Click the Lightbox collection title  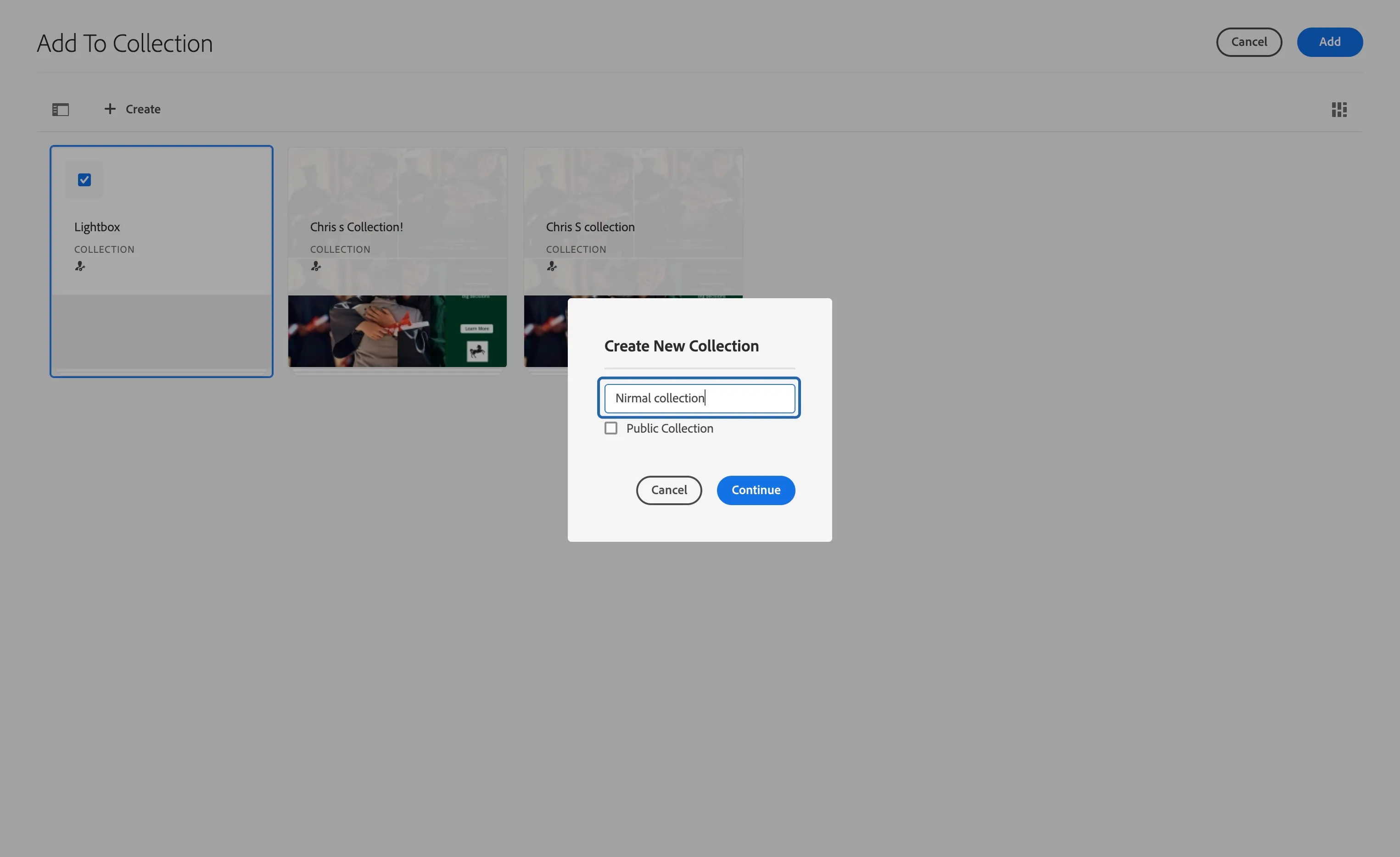pos(97,227)
